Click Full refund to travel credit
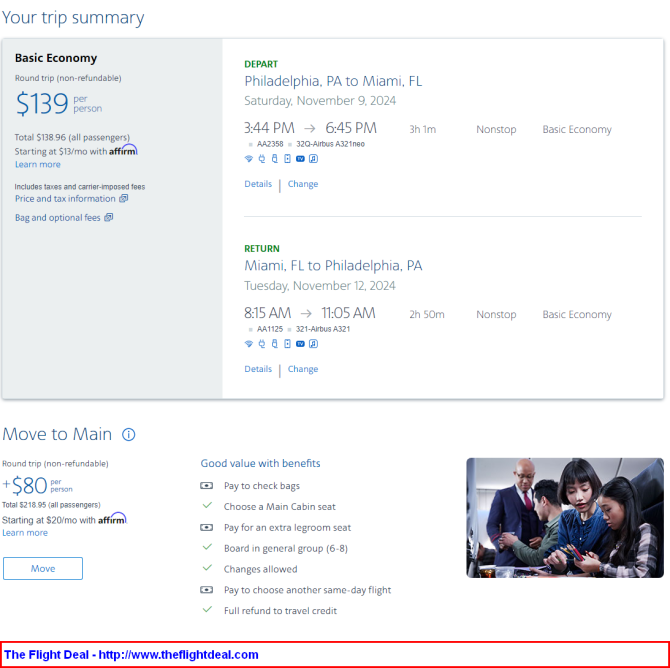 [x=280, y=611]
